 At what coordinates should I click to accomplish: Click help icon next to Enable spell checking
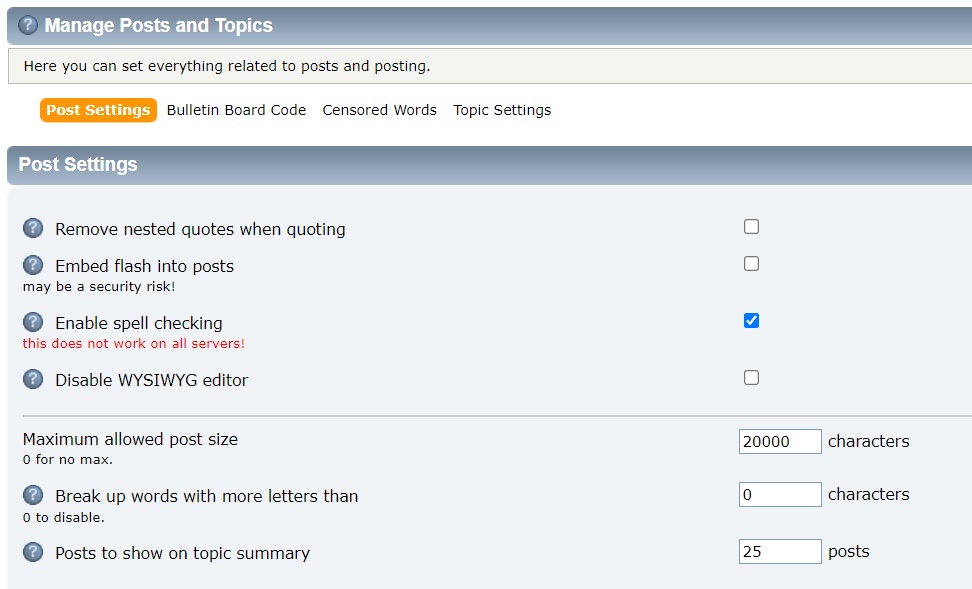click(x=33, y=322)
